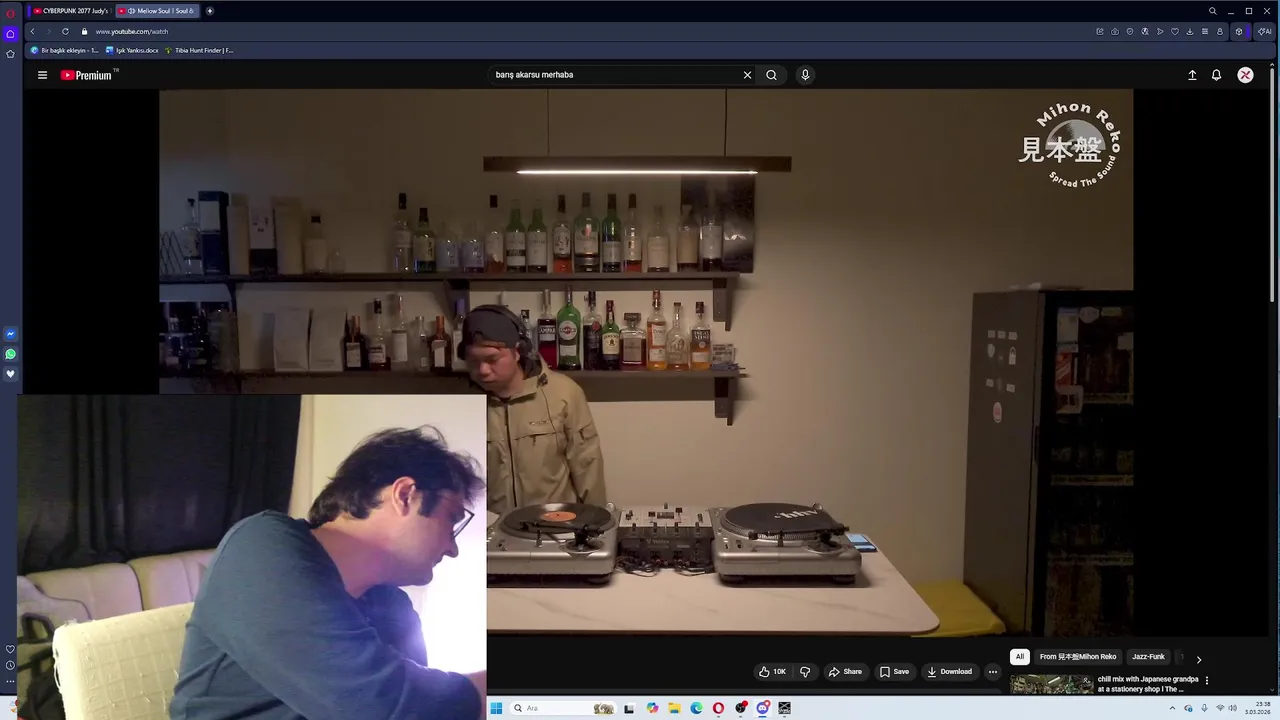Open a new browser tab
The height and width of the screenshot is (720, 1280).
click(x=209, y=11)
